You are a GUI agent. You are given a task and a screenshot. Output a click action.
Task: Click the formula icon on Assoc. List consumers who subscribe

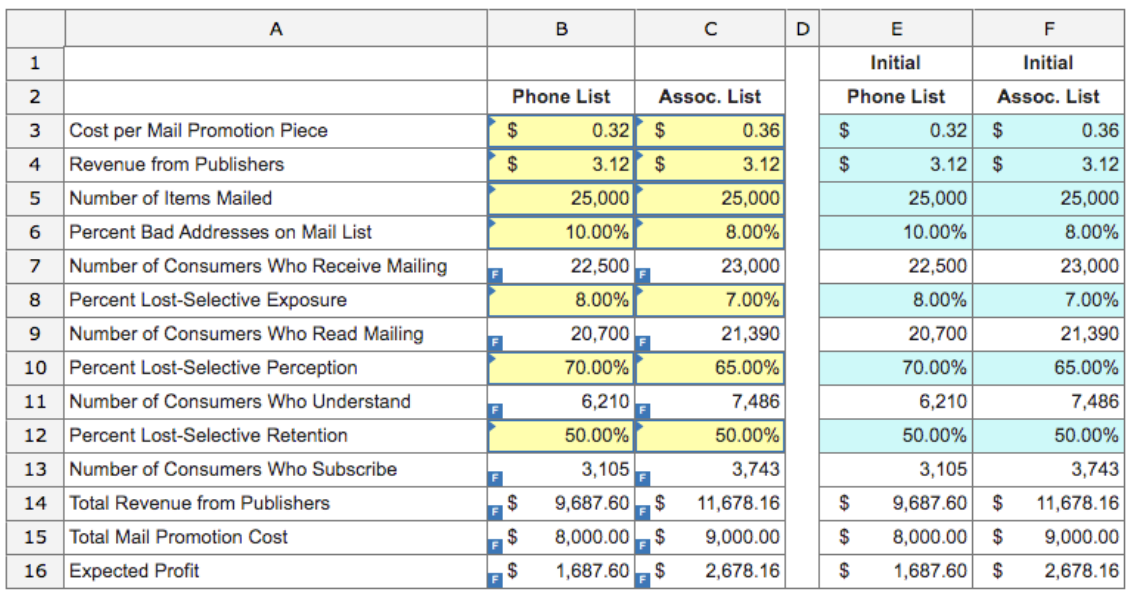641,475
